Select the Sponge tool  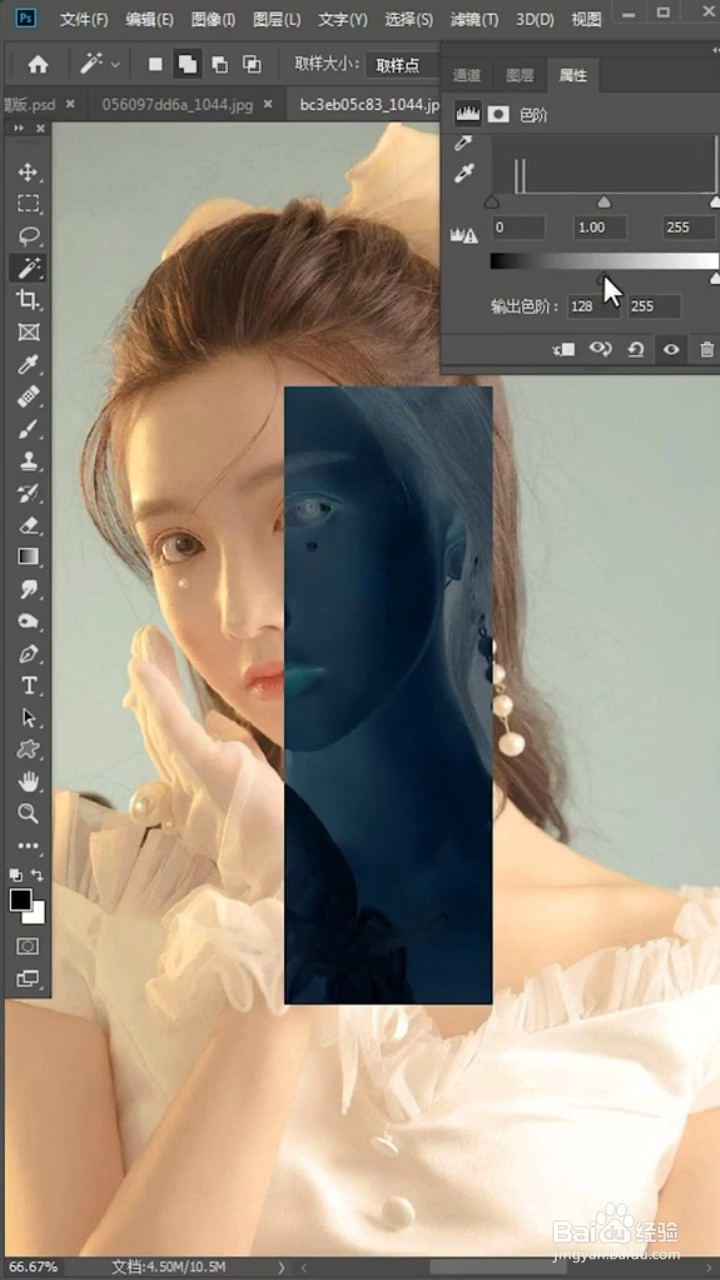(x=28, y=621)
